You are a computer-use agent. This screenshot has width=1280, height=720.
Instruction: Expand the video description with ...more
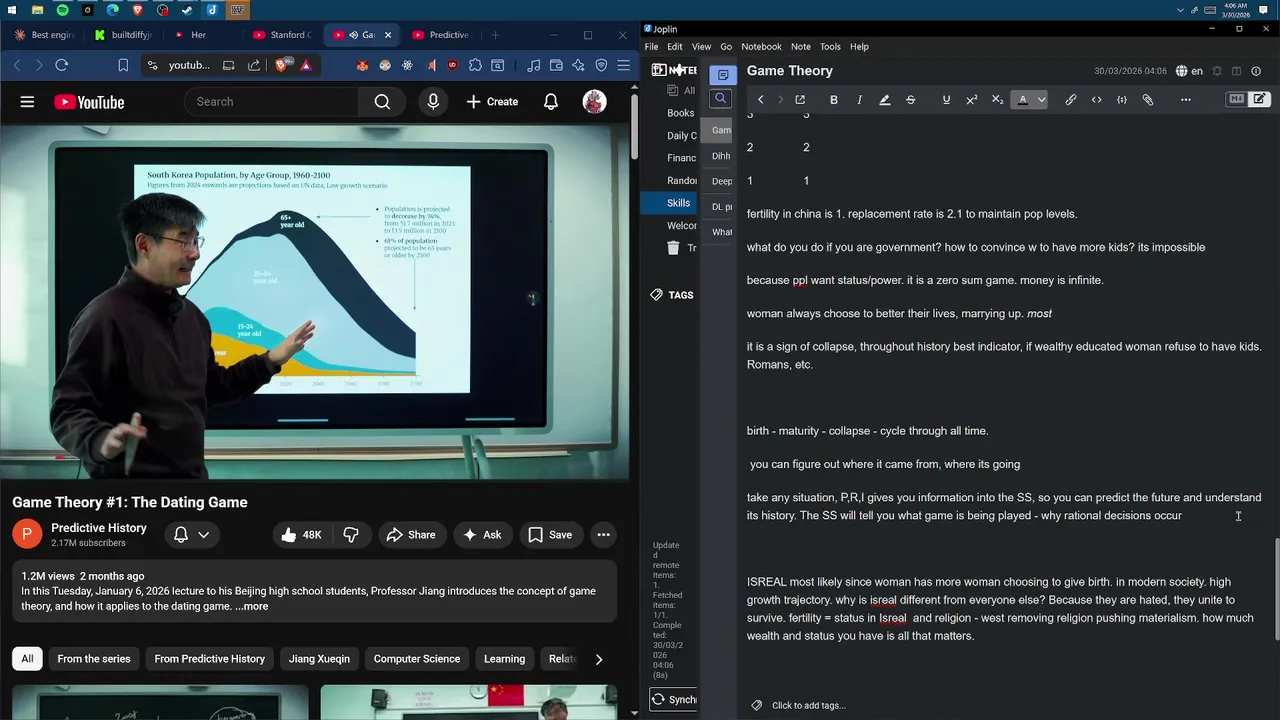tap(251, 606)
